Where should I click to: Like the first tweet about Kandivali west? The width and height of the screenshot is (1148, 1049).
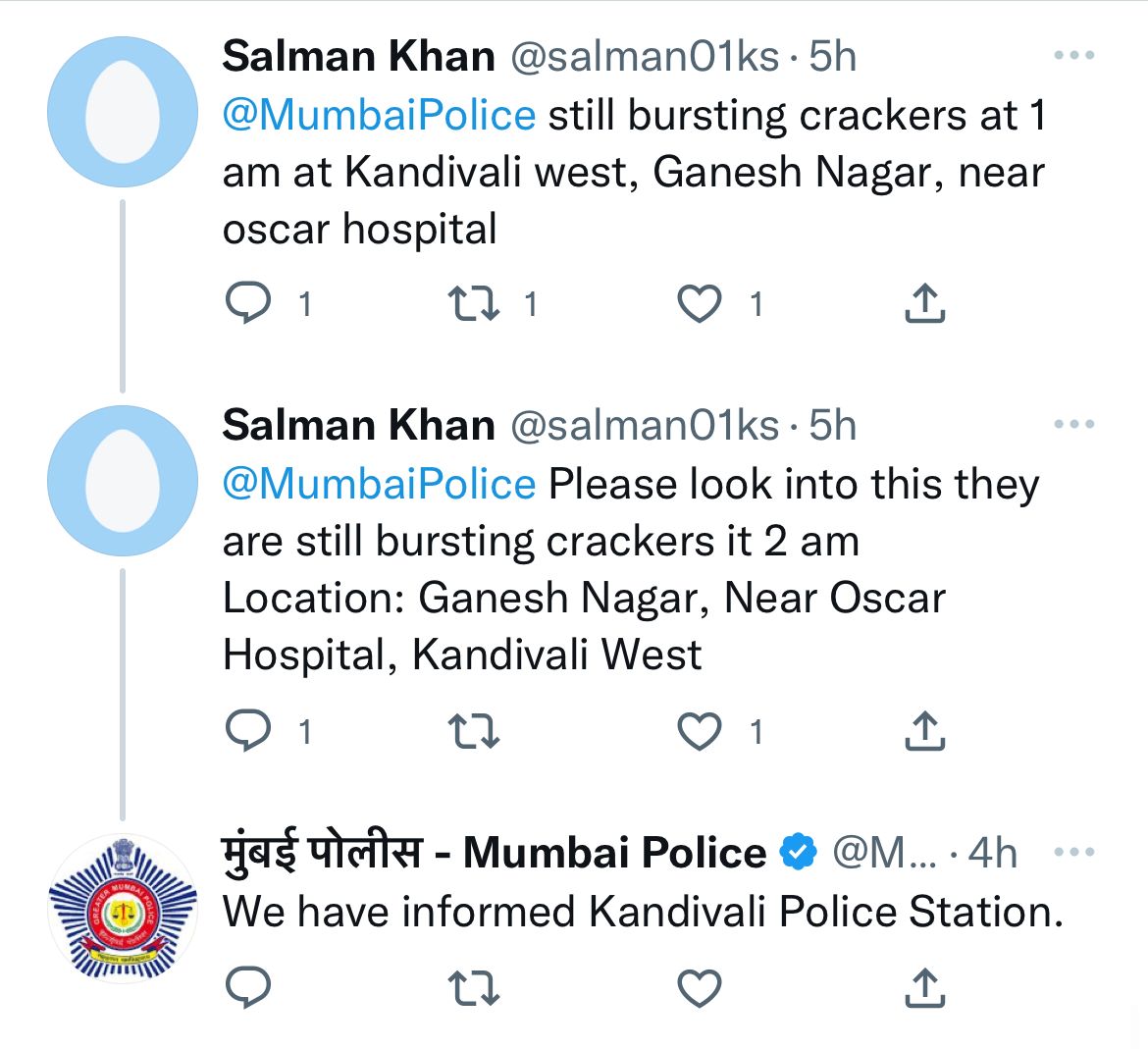[x=700, y=304]
